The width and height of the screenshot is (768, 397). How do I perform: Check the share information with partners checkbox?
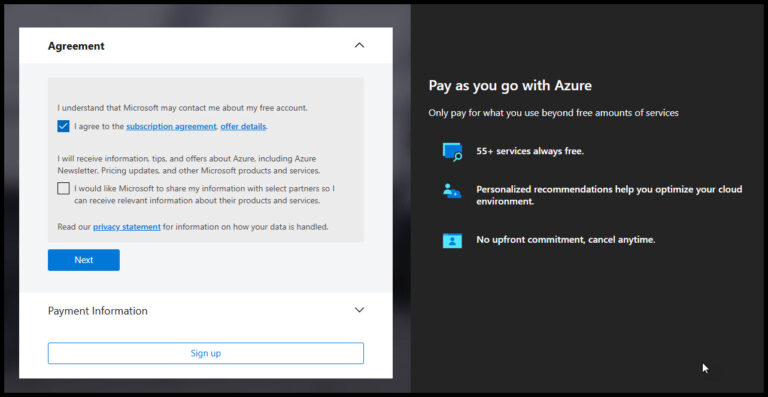pos(63,188)
